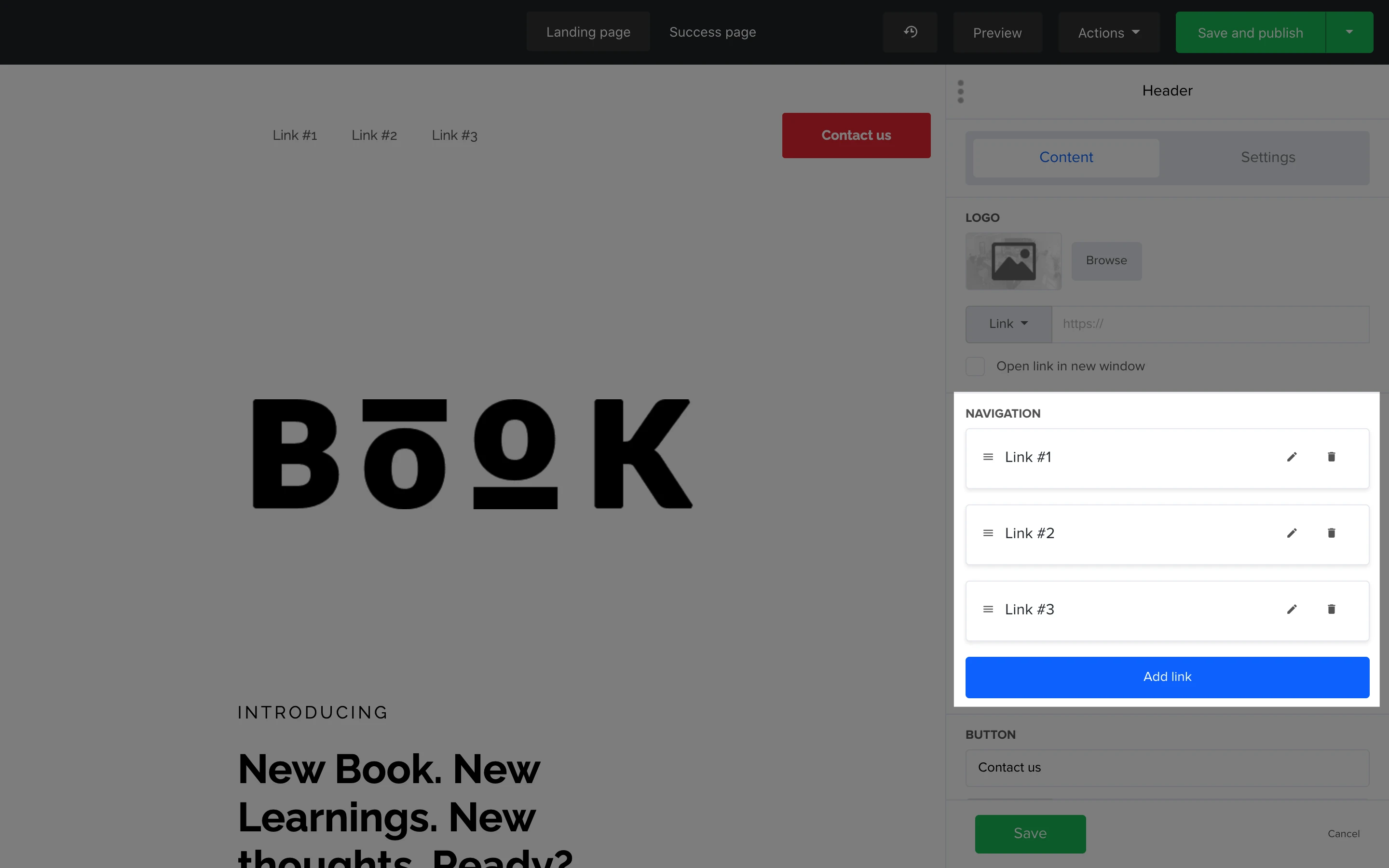This screenshot has height=868, width=1389.
Task: Expand the Save and publish arrow
Action: click(1349, 32)
